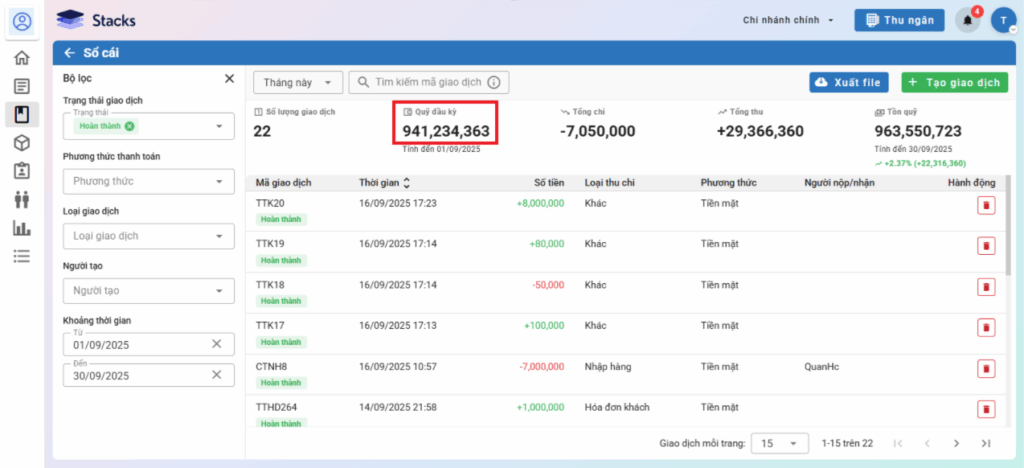Screen dimensions: 1024x468
Task: Delete transaction TTK20 with trash icon
Action: click(985, 204)
